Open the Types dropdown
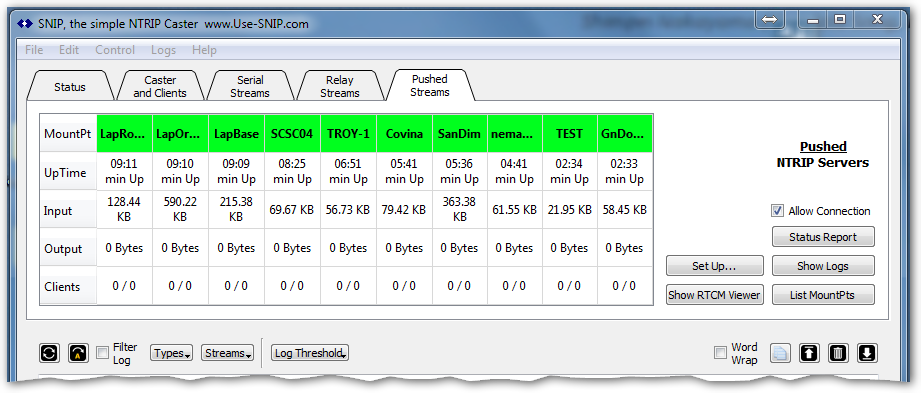The image size is (921, 393). tap(172, 353)
